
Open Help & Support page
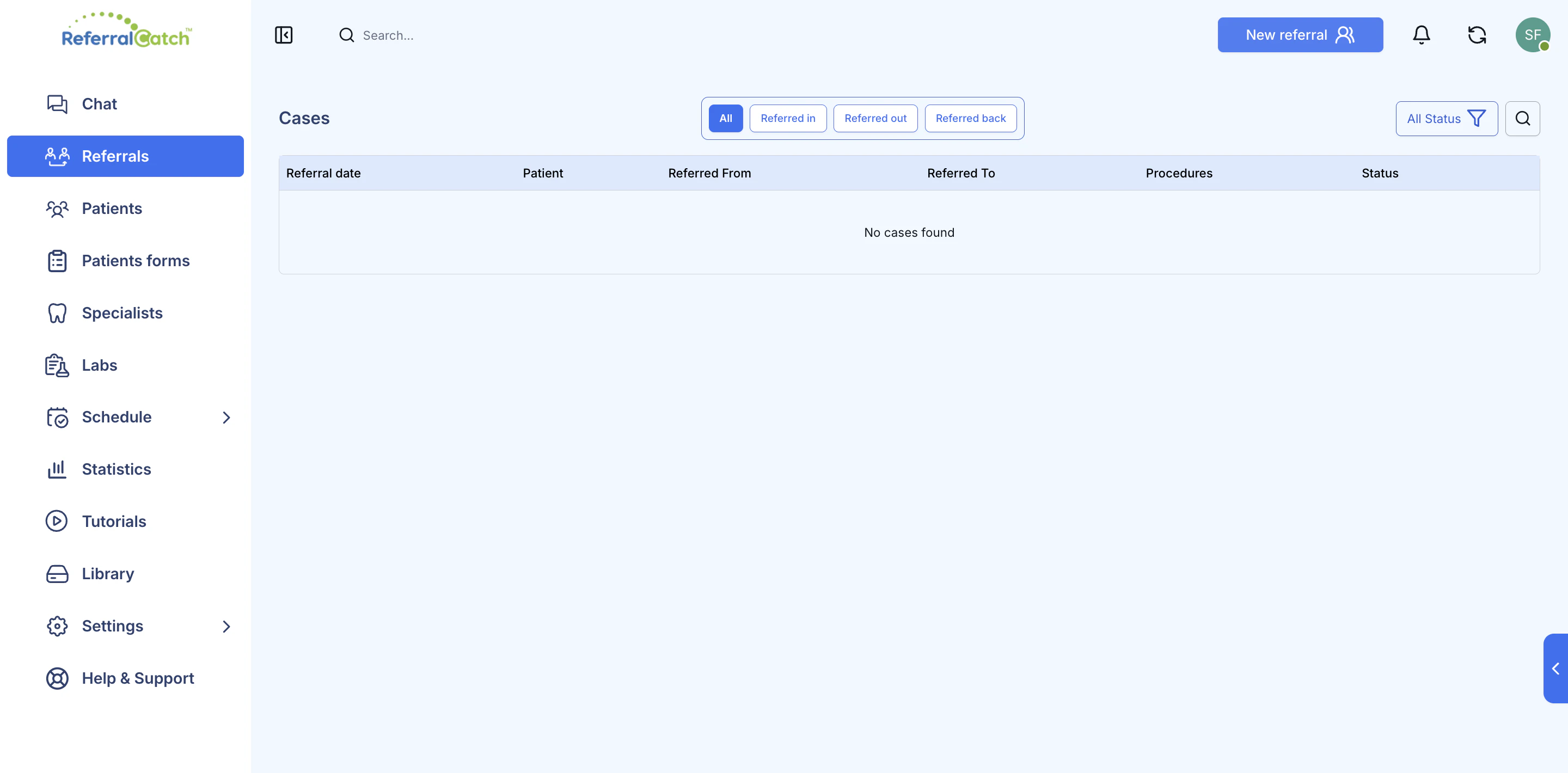(125, 678)
